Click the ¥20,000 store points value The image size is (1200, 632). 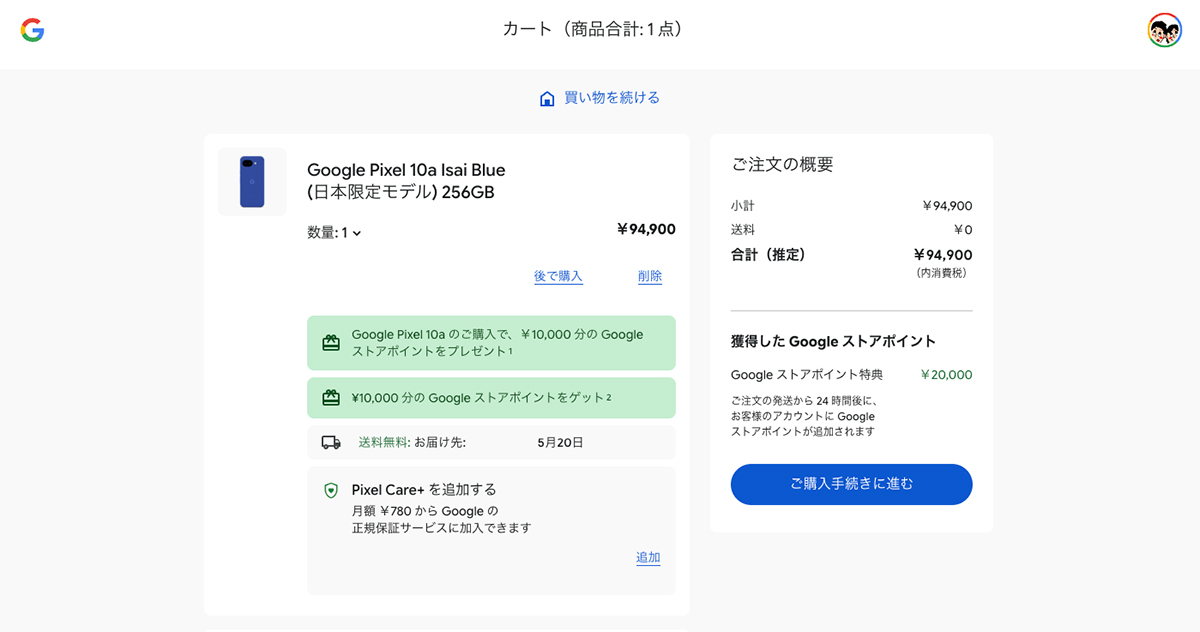pyautogui.click(x=946, y=375)
